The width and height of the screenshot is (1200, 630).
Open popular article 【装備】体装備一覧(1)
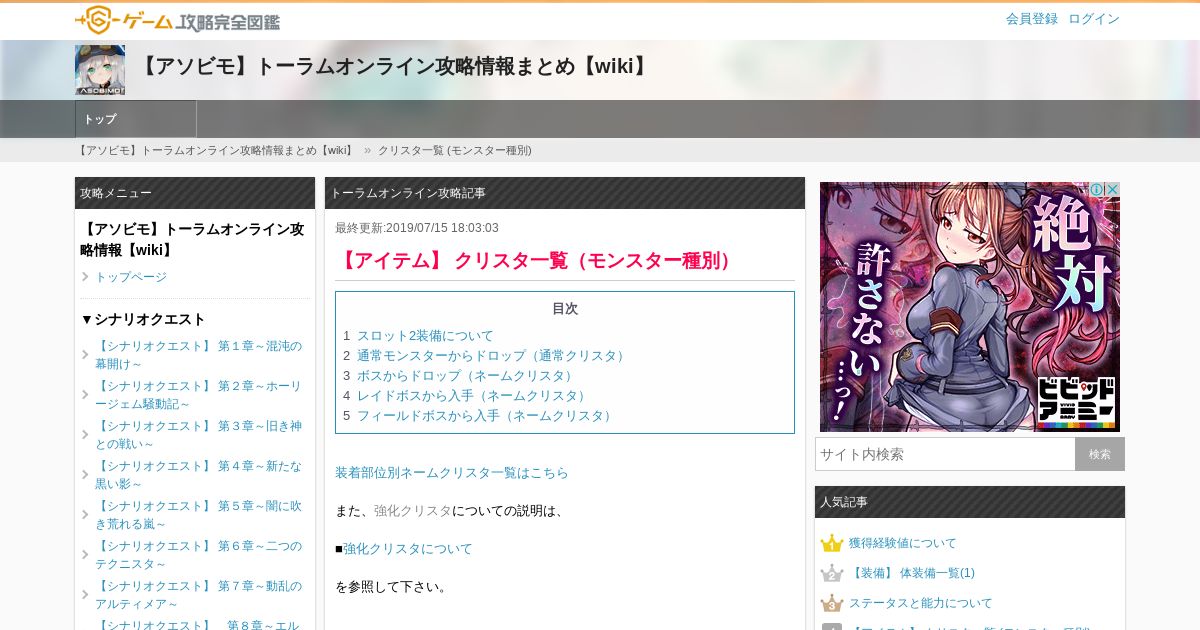pos(912,573)
